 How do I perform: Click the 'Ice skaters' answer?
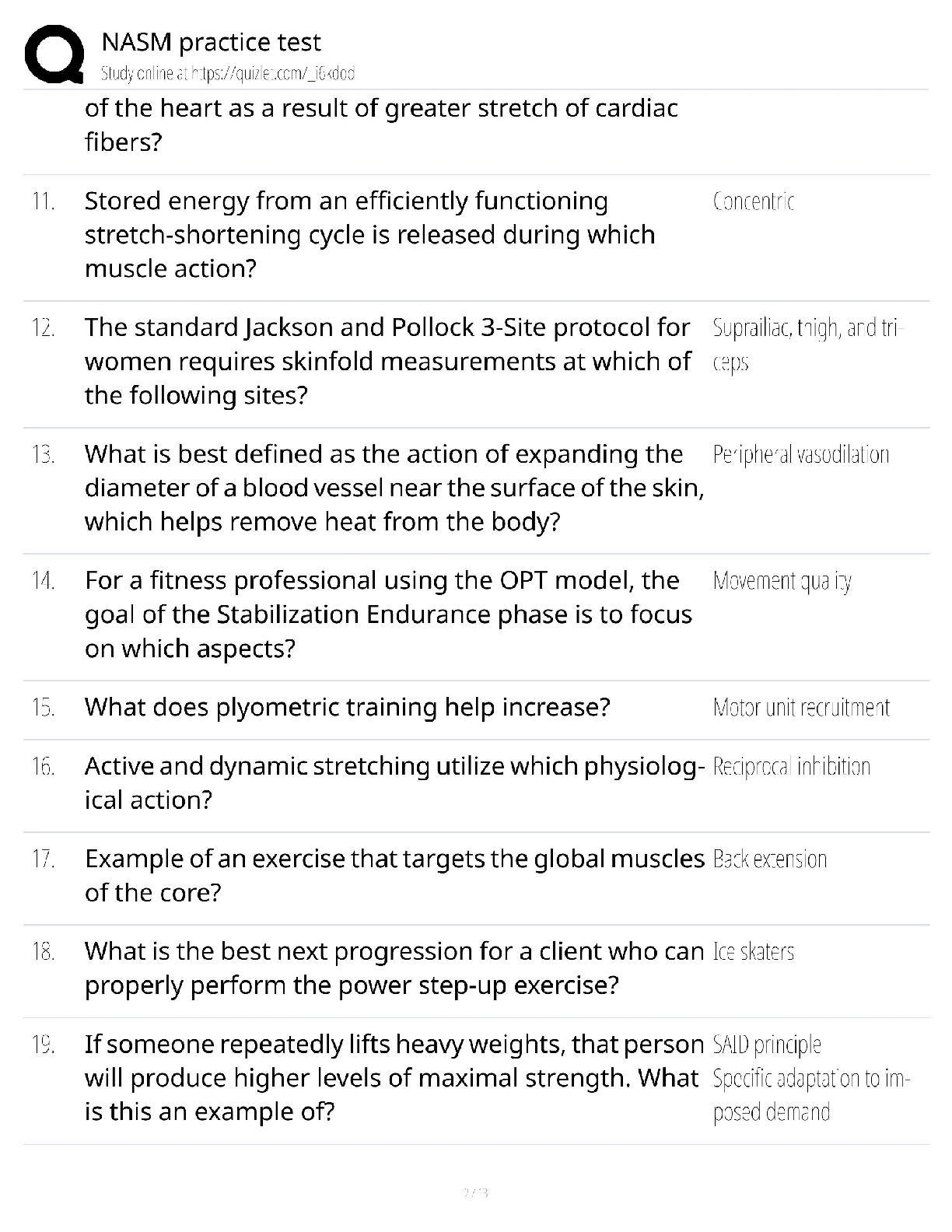(753, 951)
